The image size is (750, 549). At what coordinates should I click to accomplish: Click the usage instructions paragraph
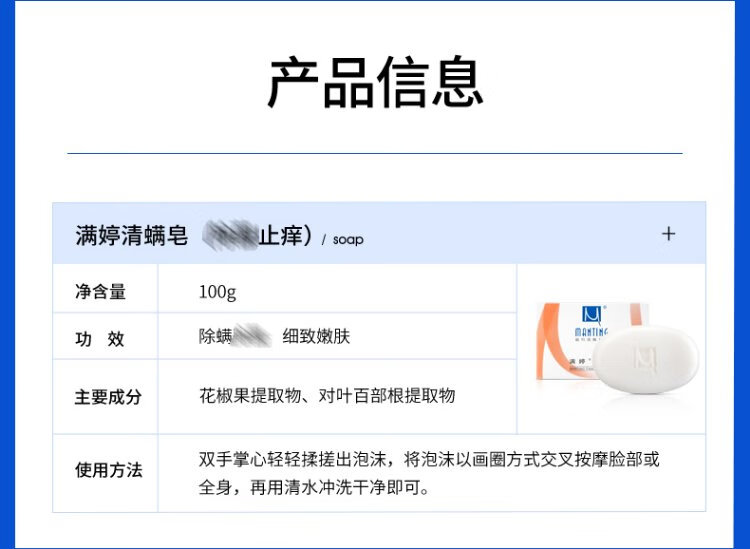point(429,474)
